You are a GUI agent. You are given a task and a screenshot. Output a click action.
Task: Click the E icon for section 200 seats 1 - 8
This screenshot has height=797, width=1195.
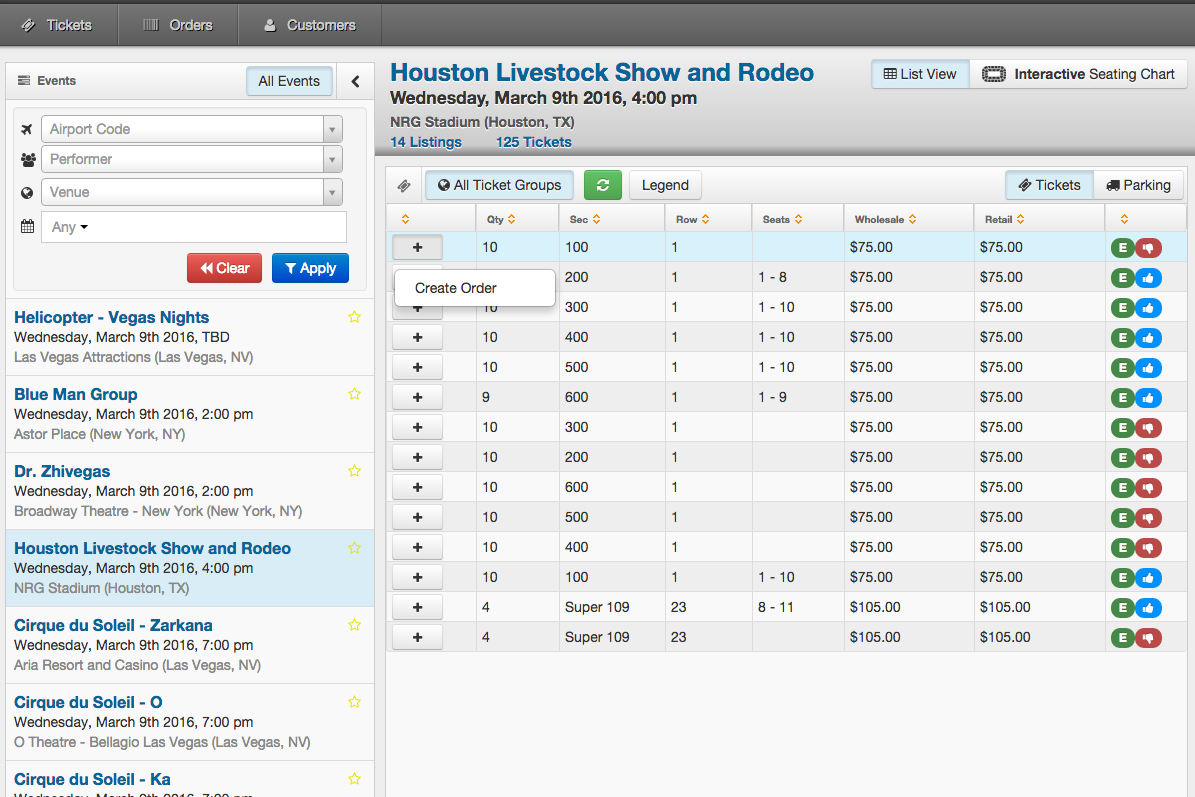click(x=1122, y=278)
